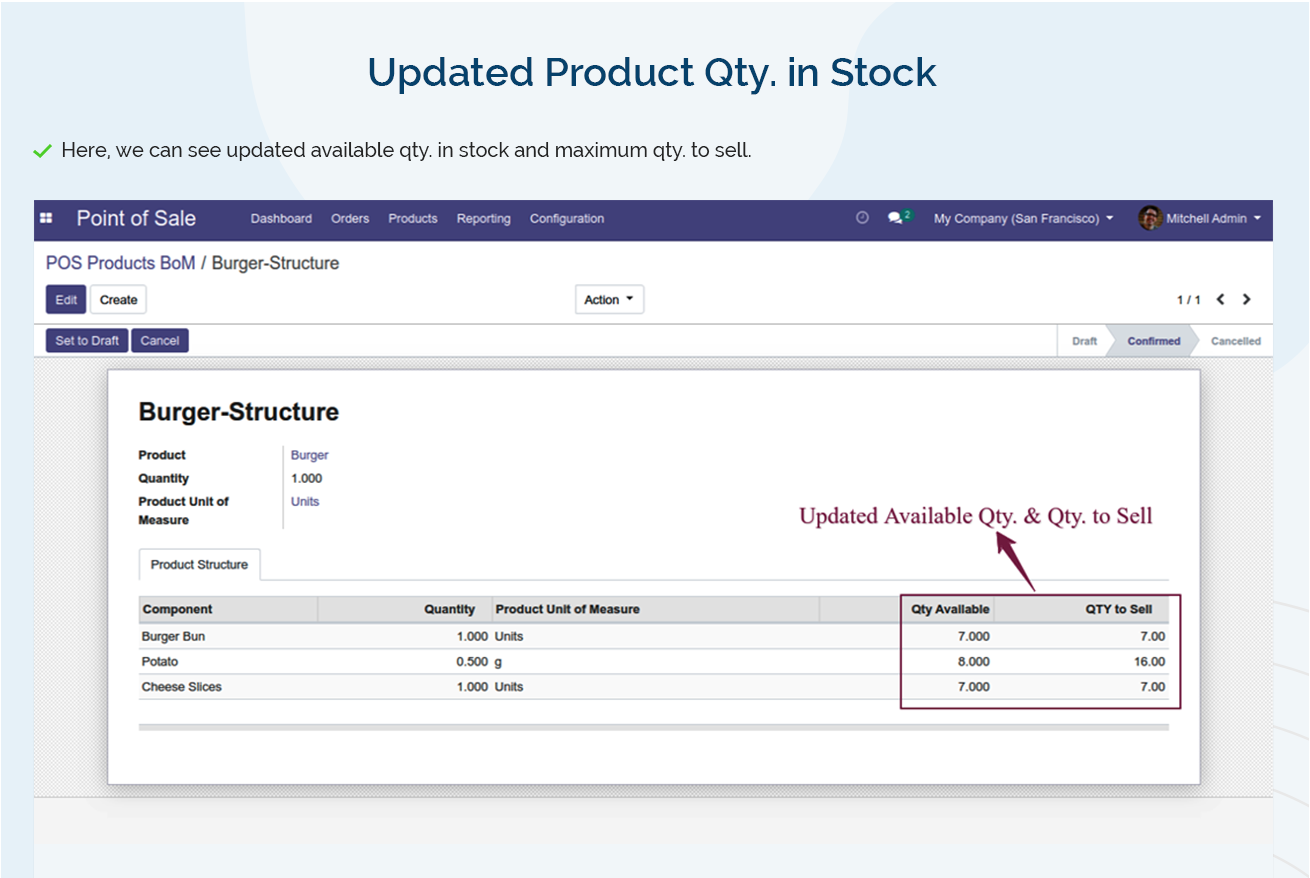Open the Dashboard menu
Image resolution: width=1310 pixels, height=878 pixels.
[281, 218]
